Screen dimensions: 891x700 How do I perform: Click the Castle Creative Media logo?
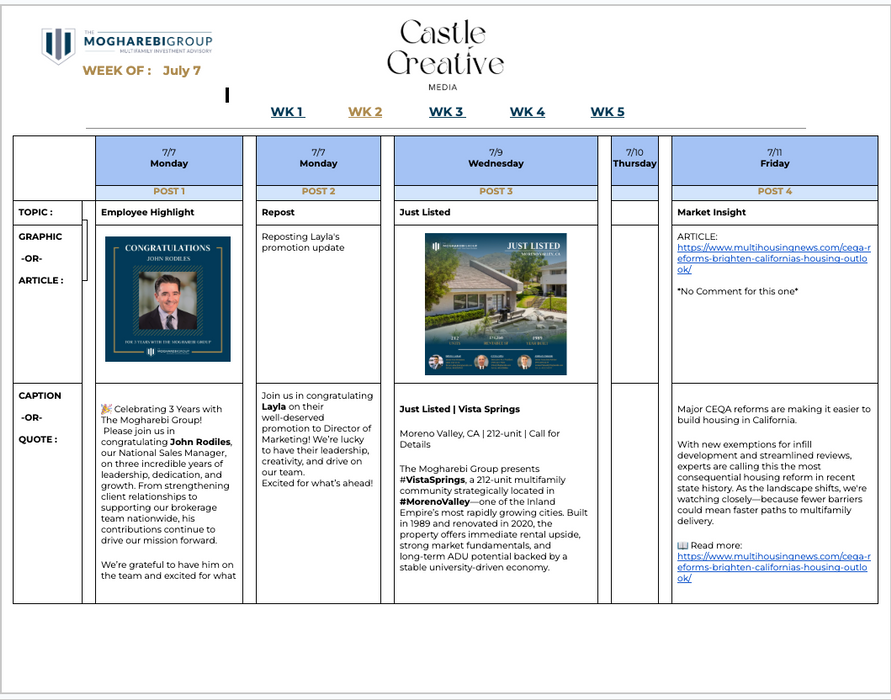point(445,55)
